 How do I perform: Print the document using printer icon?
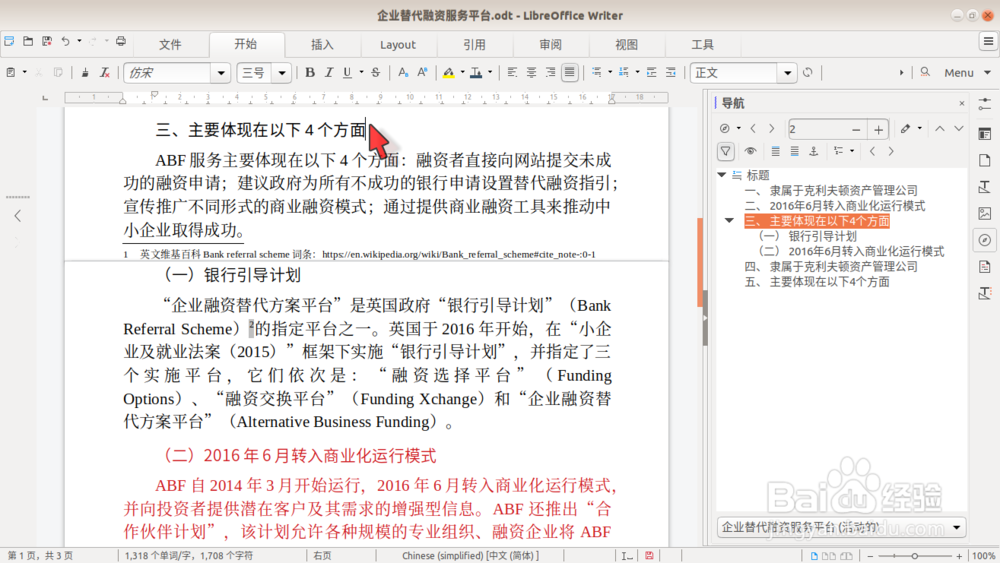pos(121,41)
